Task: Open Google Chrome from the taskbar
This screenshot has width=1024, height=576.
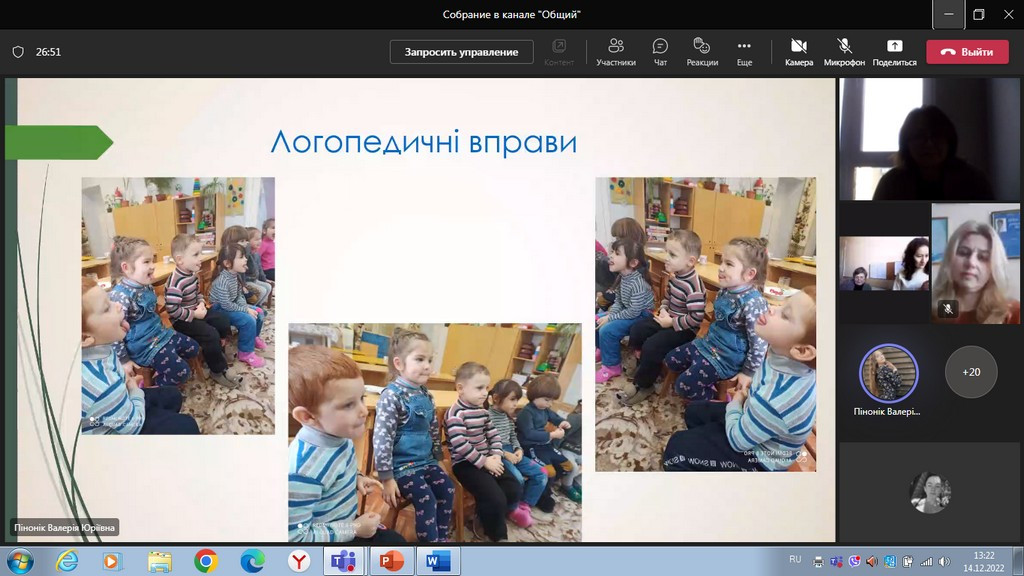Action: point(206,561)
